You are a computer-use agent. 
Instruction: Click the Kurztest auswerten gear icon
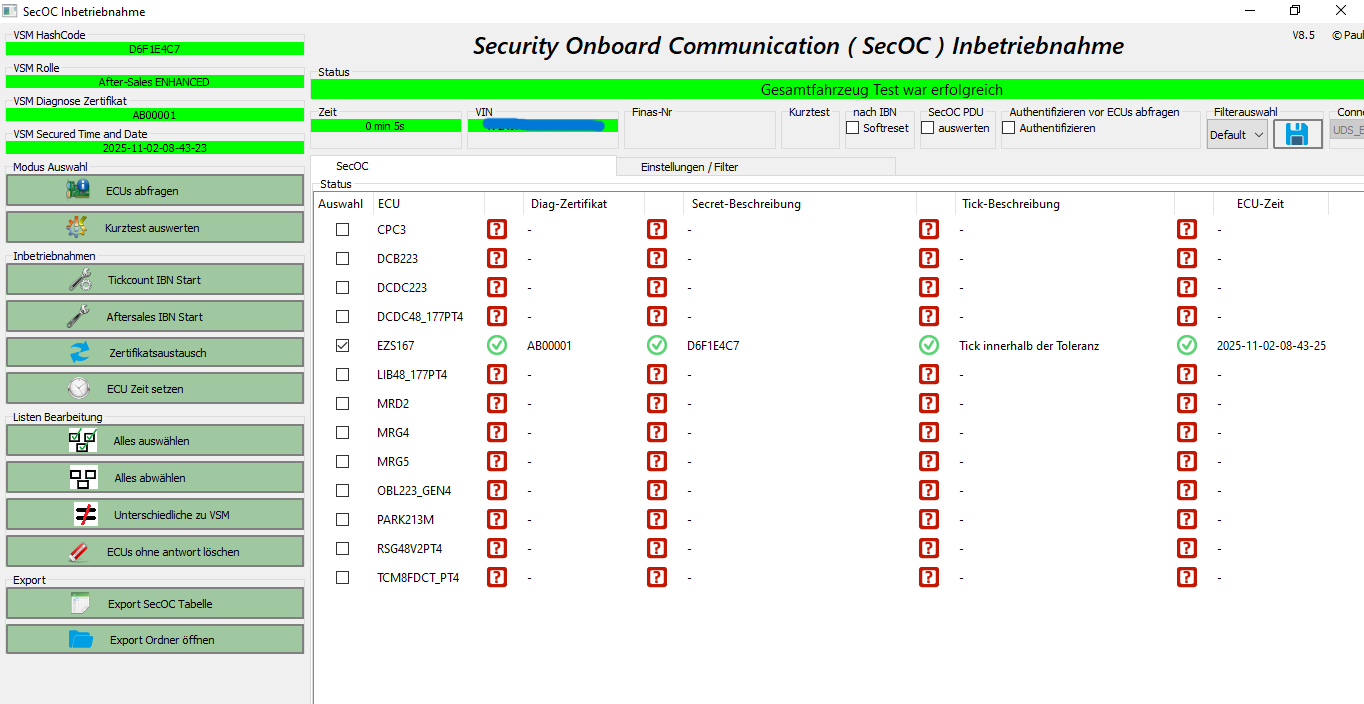[x=77, y=227]
